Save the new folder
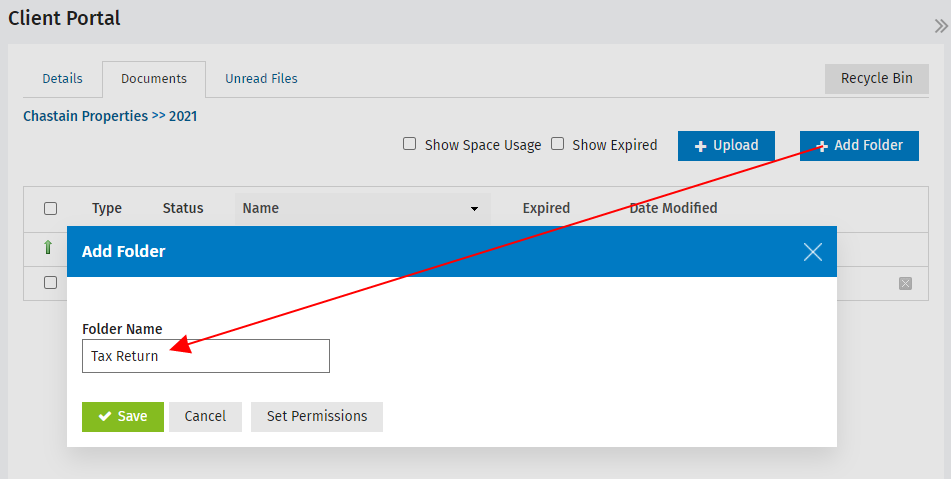Viewport: 951px width, 479px height. (x=123, y=417)
